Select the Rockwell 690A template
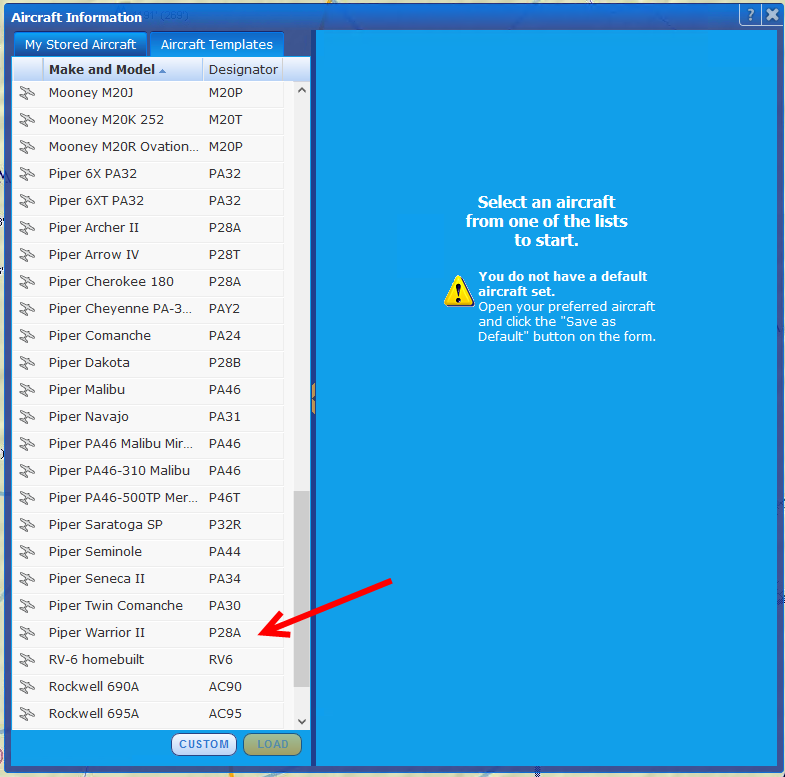The image size is (785, 777). (x=148, y=687)
